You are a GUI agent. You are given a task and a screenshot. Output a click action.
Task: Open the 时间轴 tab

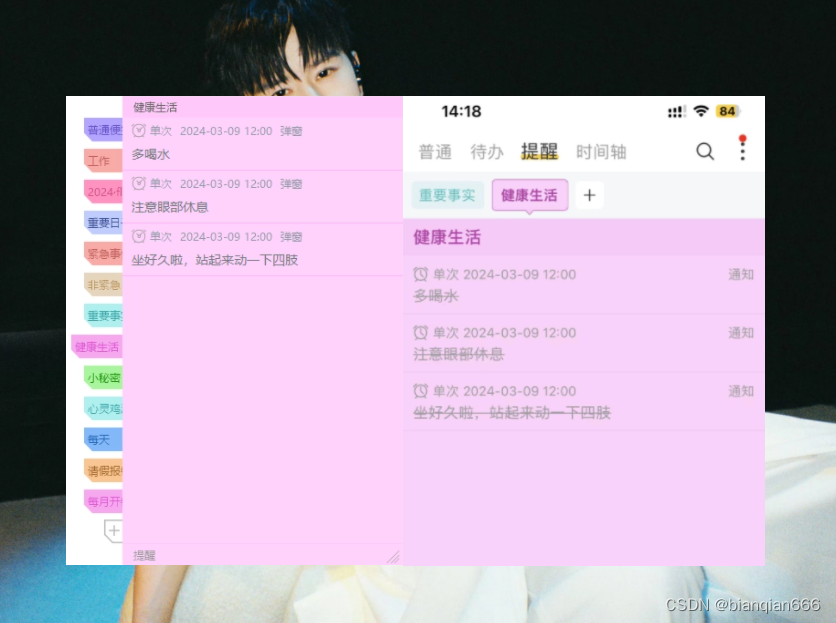(x=601, y=152)
